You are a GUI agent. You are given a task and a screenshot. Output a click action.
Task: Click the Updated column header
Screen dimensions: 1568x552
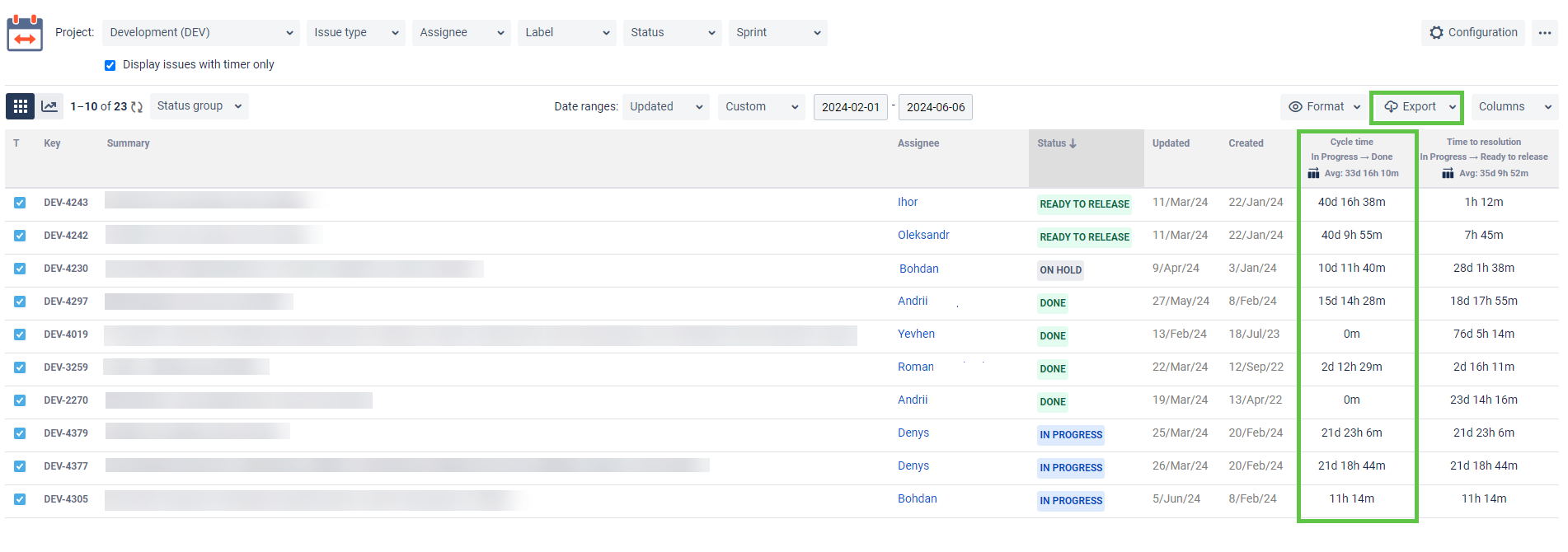[1171, 143]
